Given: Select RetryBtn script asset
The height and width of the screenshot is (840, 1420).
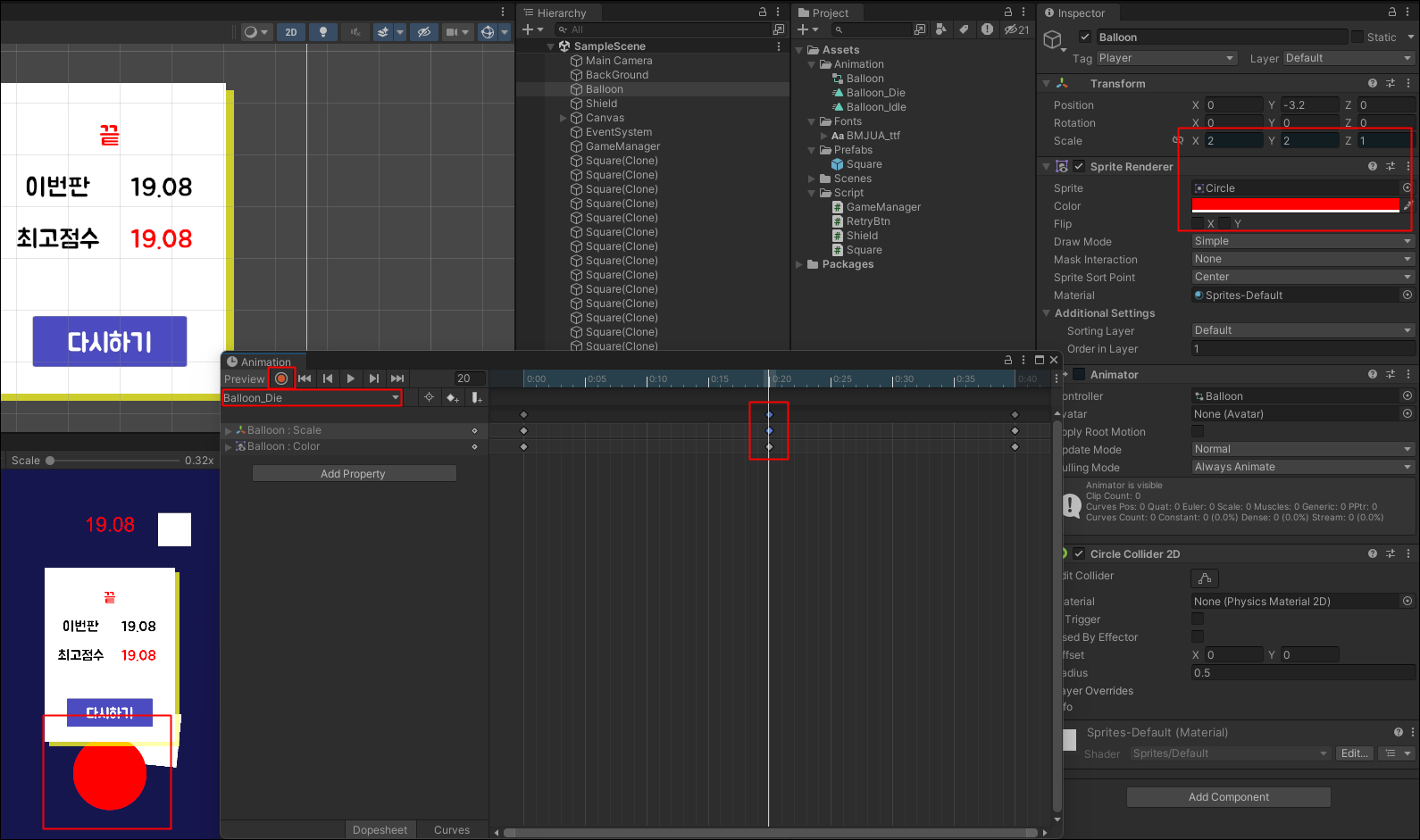Looking at the screenshot, I should [868, 221].
